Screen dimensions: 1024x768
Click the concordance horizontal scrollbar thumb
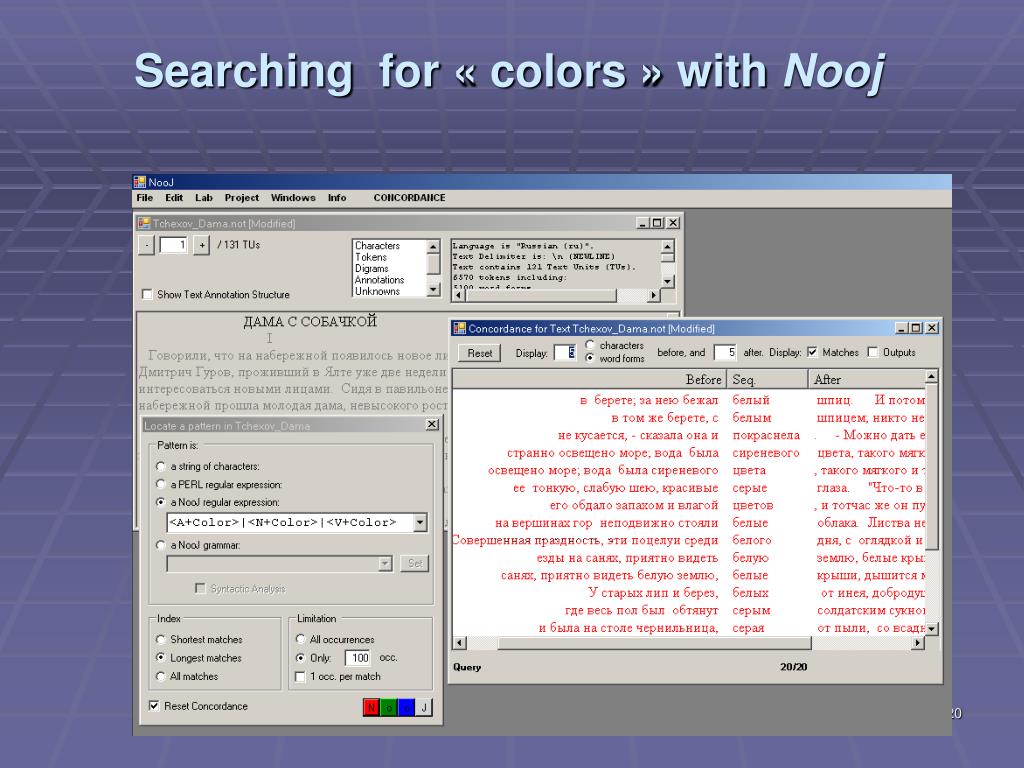click(654, 643)
